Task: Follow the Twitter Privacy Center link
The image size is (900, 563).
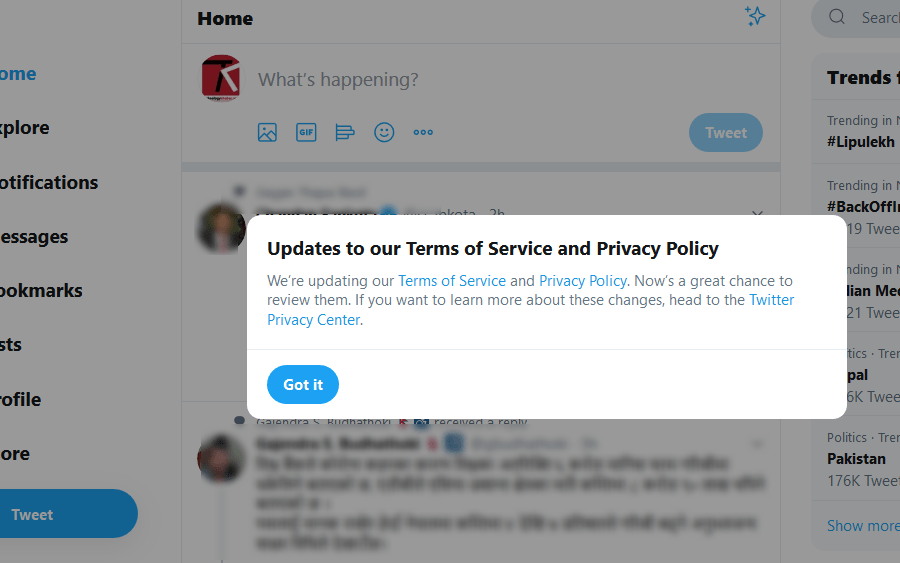Action: click(770, 300)
